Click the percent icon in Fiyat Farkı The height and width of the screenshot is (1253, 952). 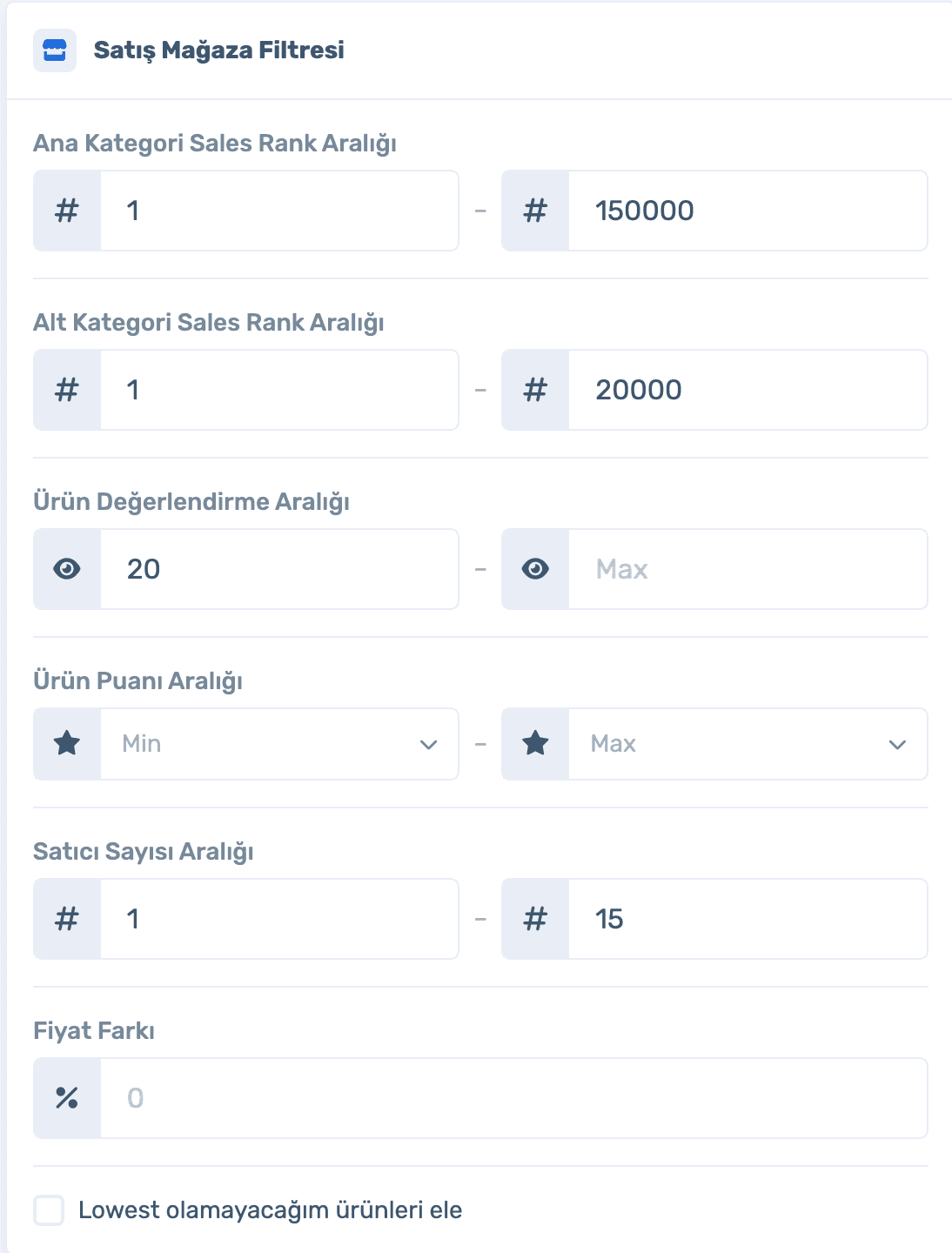click(x=67, y=1098)
